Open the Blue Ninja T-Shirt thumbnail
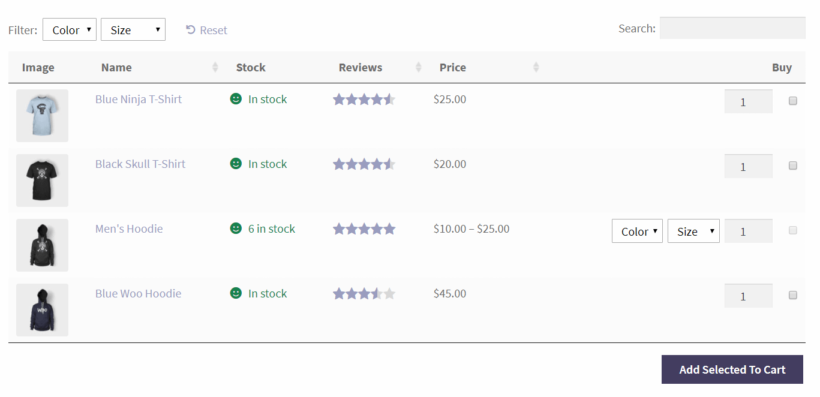The height and width of the screenshot is (397, 820). click(x=42, y=116)
